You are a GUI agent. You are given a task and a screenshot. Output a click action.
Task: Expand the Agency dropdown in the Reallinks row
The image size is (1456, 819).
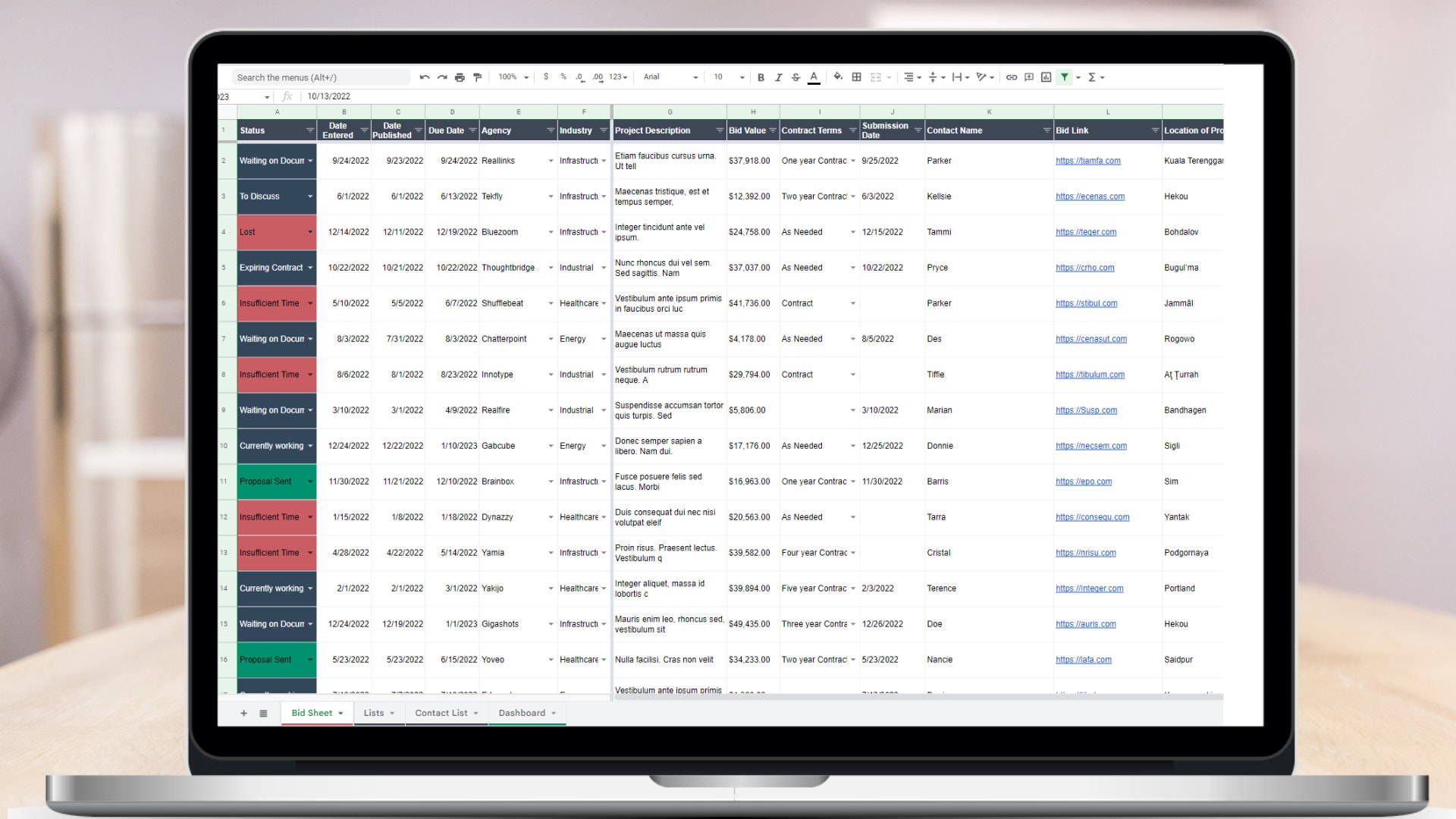[551, 161]
